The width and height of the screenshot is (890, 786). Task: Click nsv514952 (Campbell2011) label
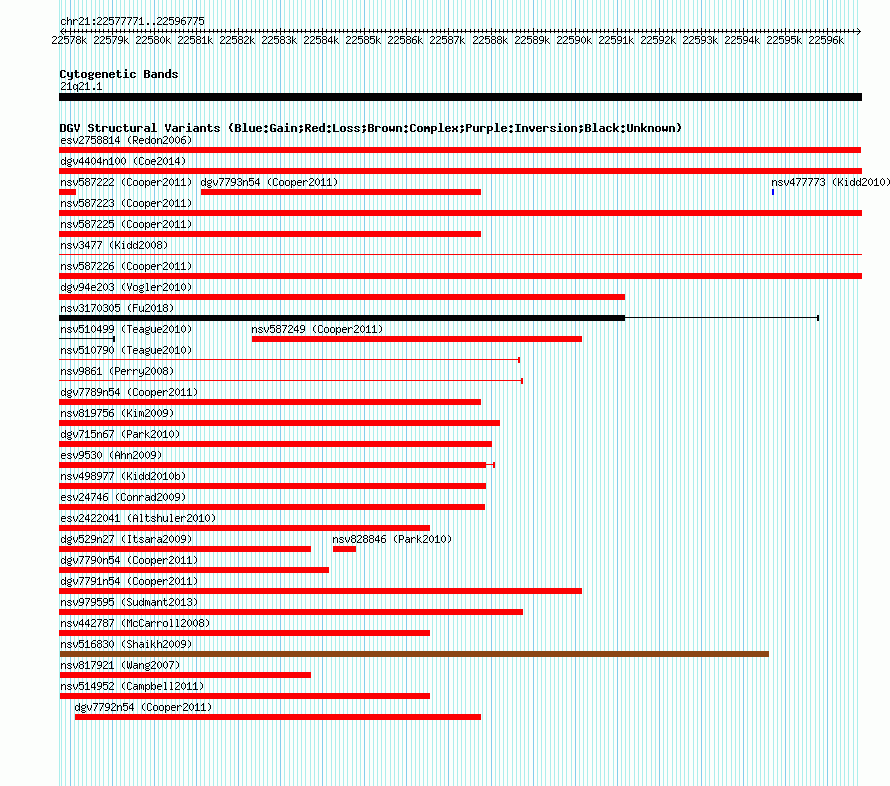(132, 686)
